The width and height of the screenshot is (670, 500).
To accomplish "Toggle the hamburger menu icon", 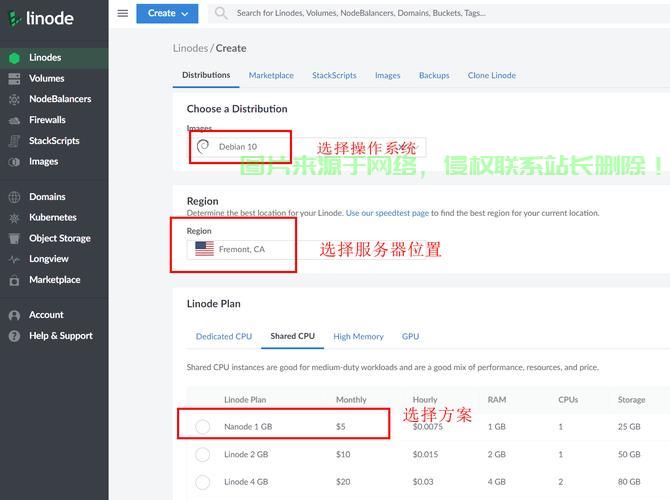I will coord(123,13).
